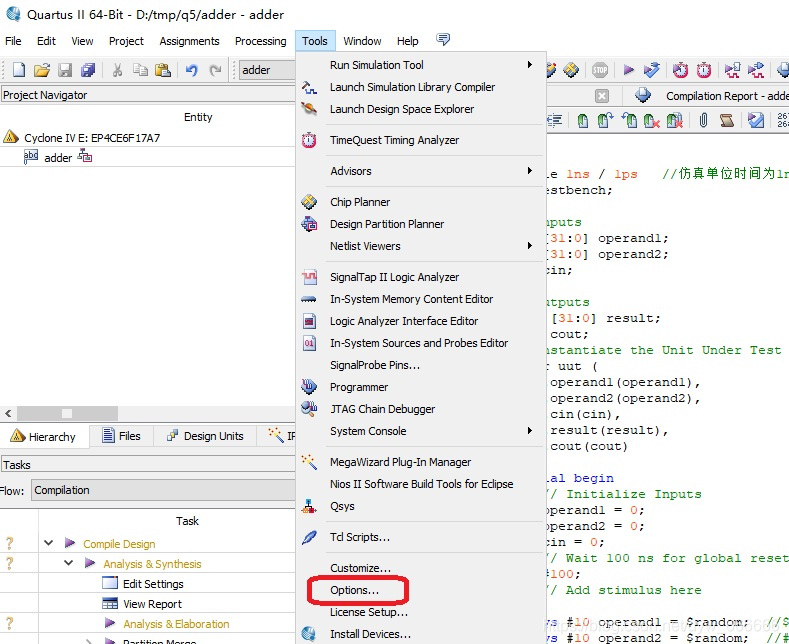Viewport: 789px width, 644px height.
Task: Click the Gate Level Simulation waveform icon
Action: click(756, 69)
